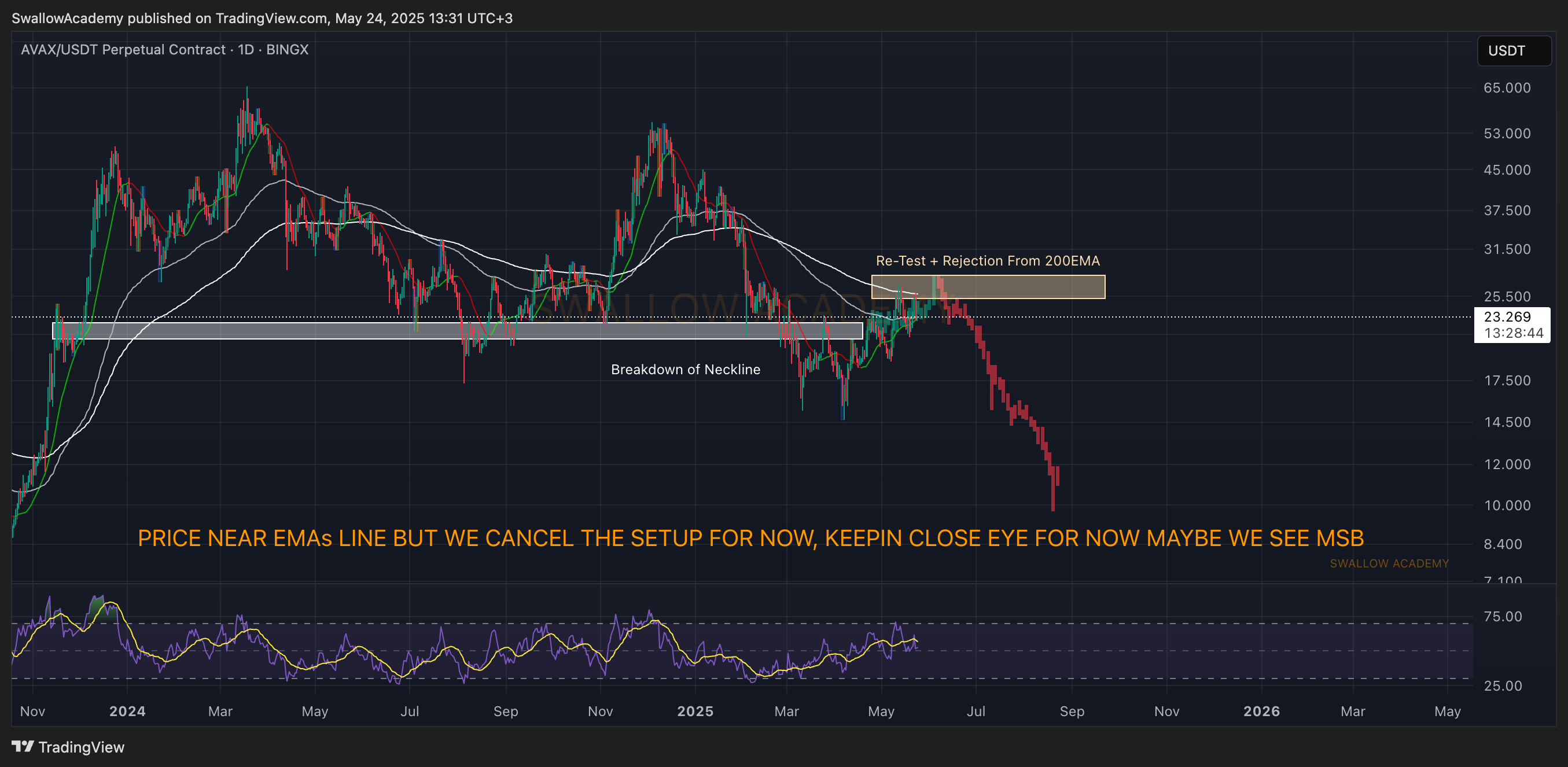Image resolution: width=1568 pixels, height=767 pixels.
Task: Click the 8.400 price axis label
Action: 1503,544
